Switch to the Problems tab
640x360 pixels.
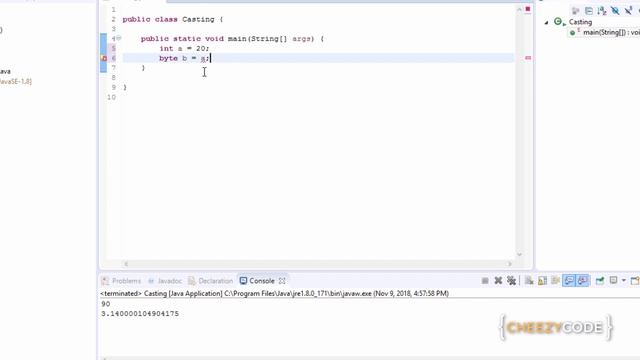121,281
